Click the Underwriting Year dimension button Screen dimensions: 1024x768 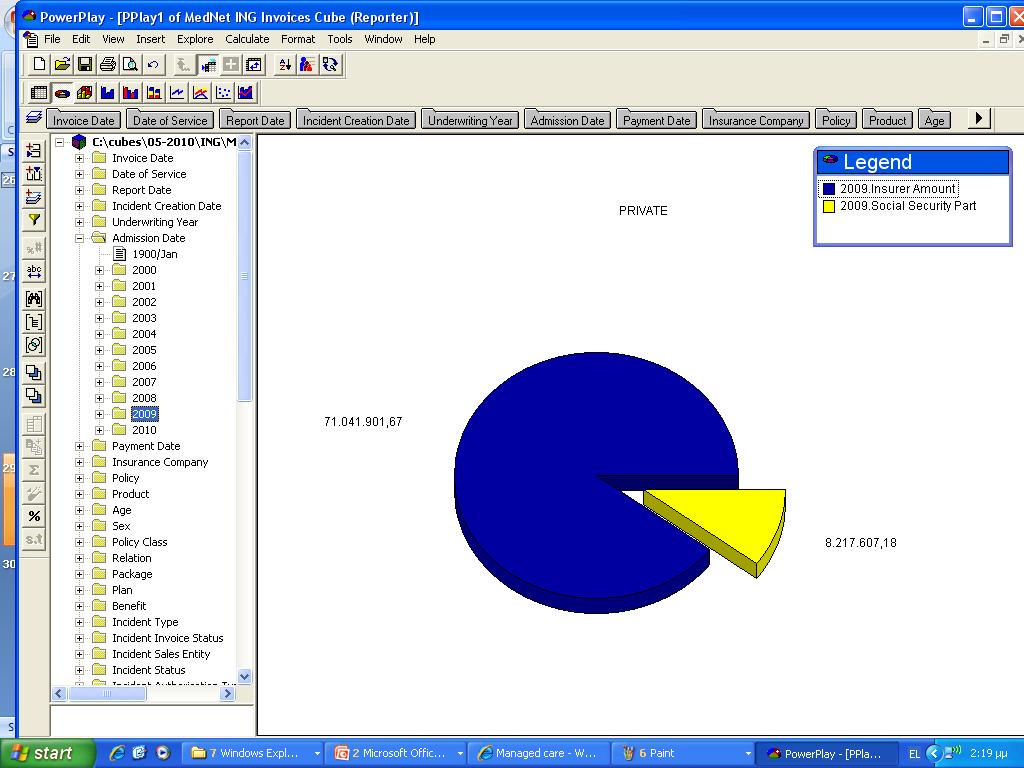click(470, 120)
